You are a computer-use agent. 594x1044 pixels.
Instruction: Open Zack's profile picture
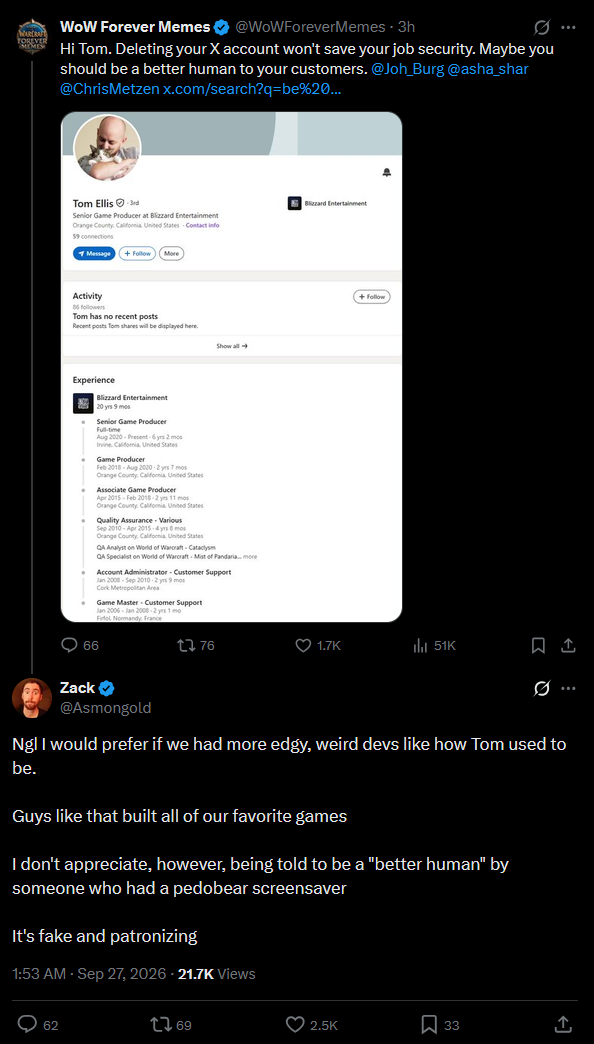pos(32,697)
